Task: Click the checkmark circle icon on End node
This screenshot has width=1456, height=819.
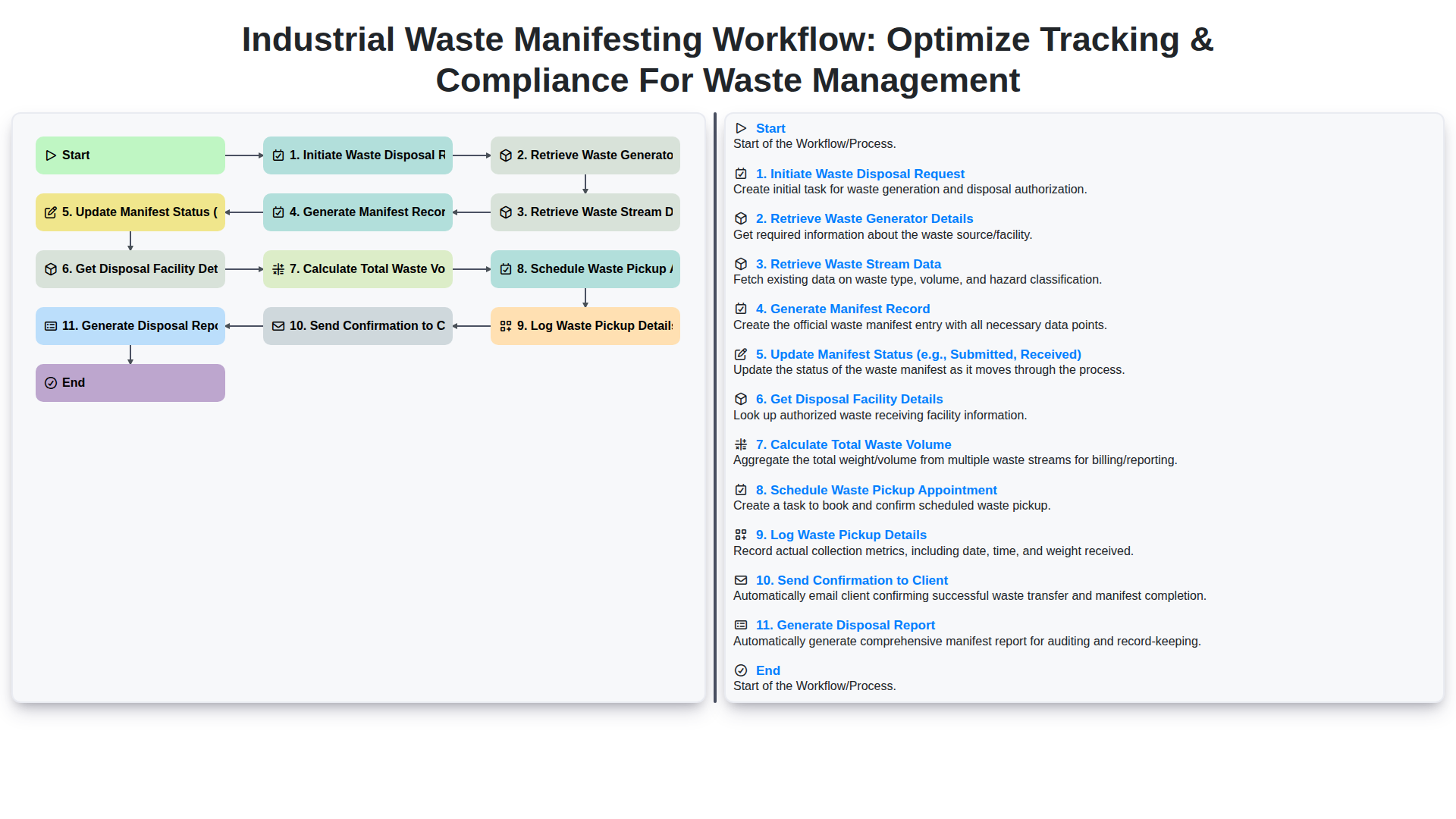Action: [51, 383]
